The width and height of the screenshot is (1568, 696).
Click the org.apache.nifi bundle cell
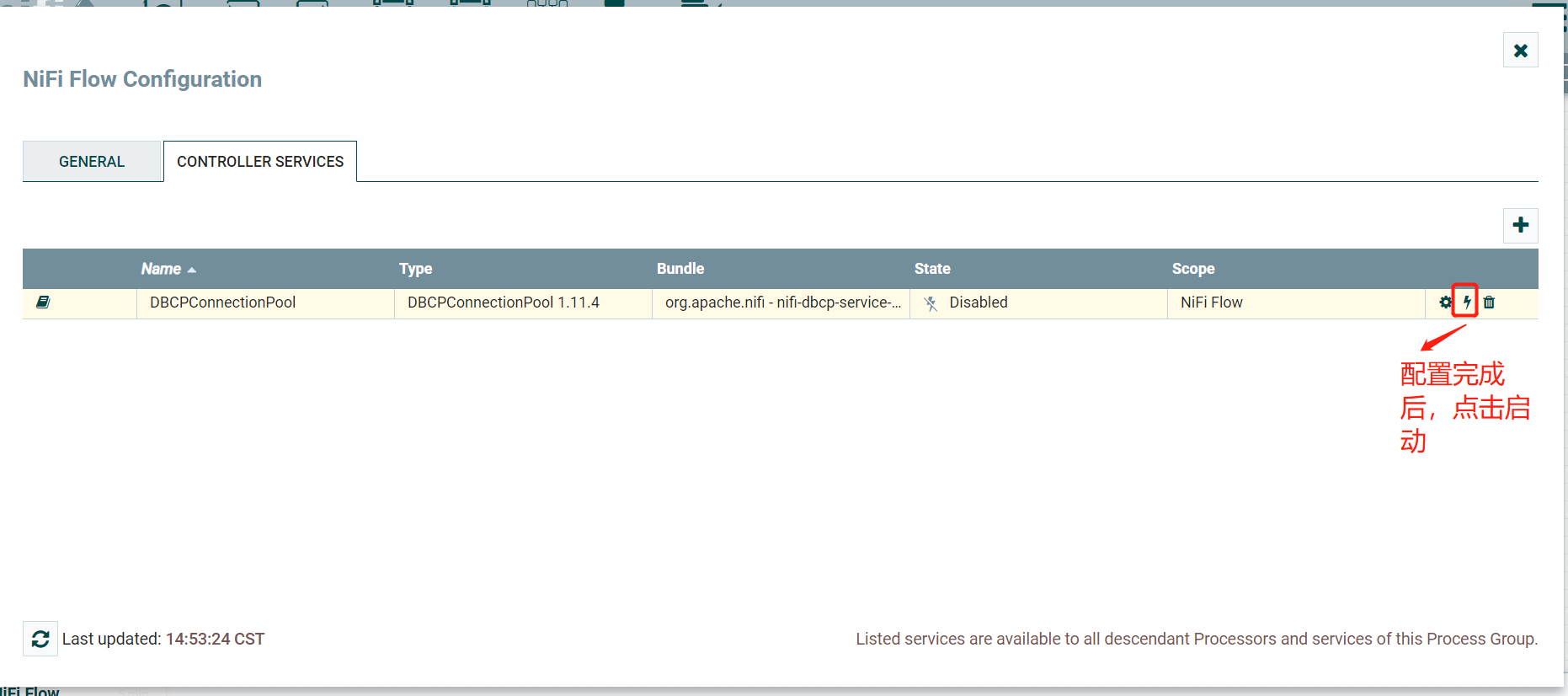point(781,302)
